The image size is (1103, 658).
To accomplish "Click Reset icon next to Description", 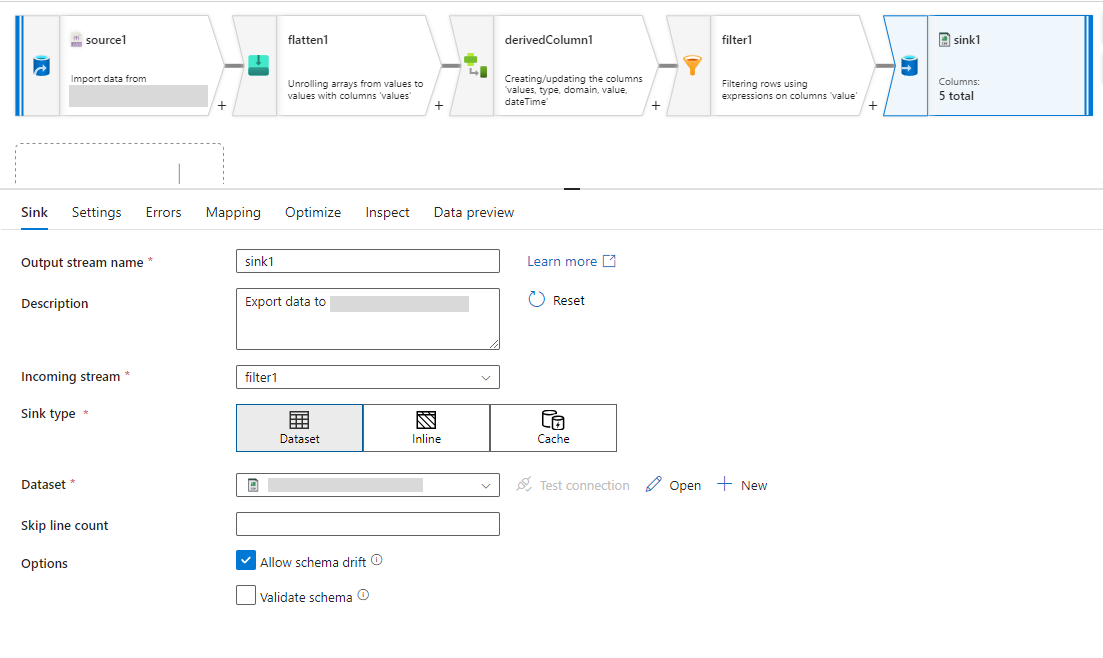I will point(537,300).
